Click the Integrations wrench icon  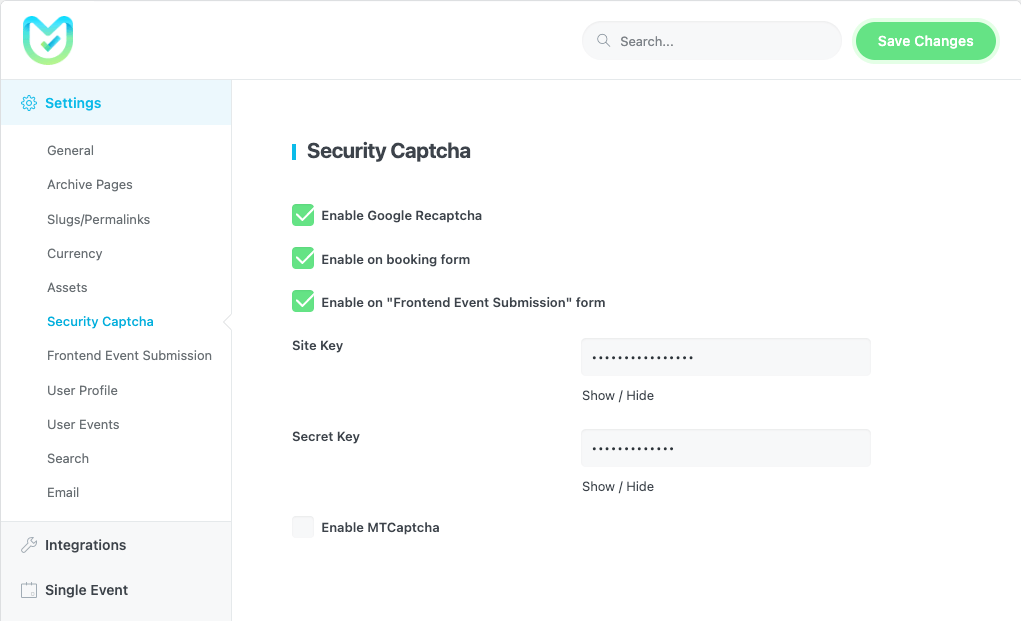point(29,545)
